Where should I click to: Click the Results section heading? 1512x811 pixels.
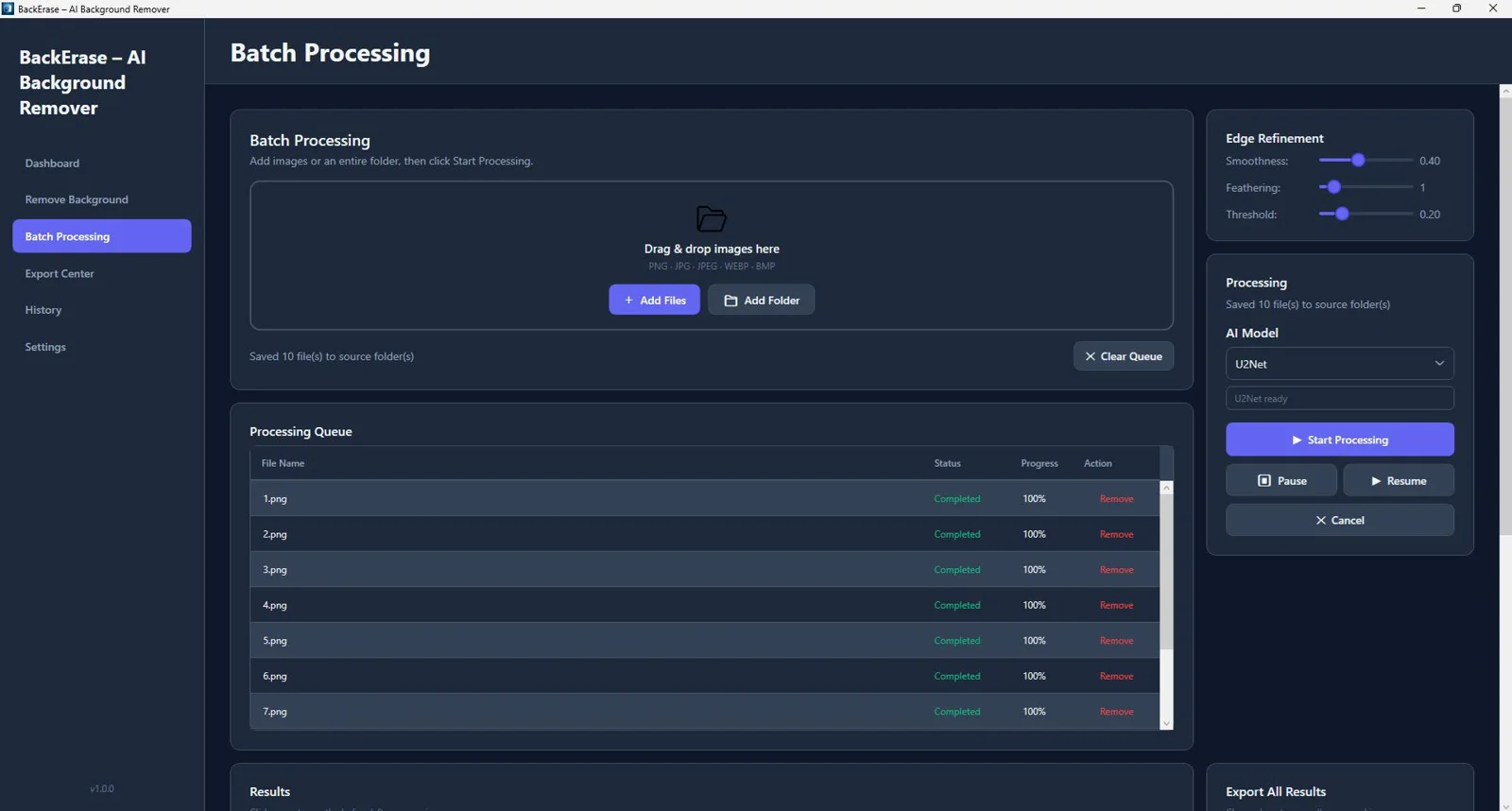point(269,792)
